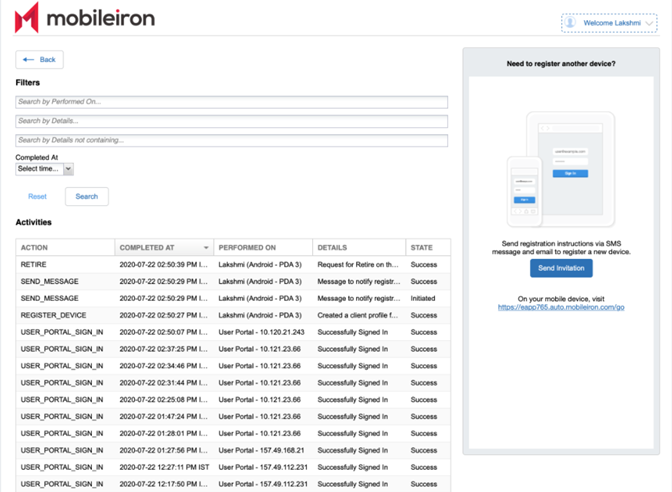
Task: Reset the activity filters
Action: 37,196
